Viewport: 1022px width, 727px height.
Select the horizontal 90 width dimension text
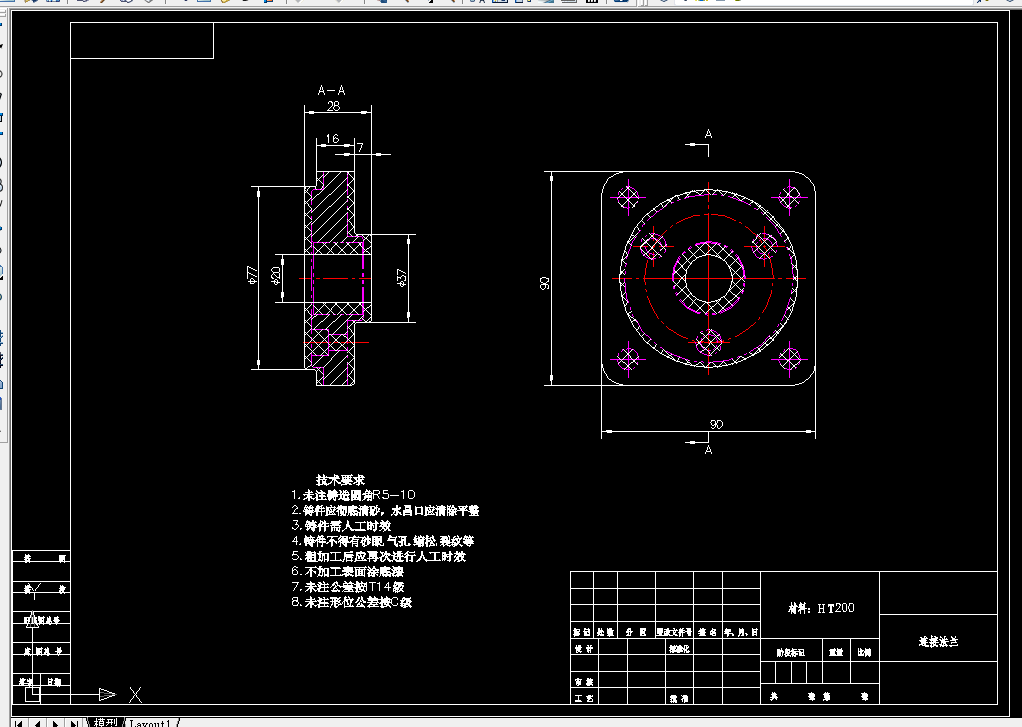pos(716,424)
